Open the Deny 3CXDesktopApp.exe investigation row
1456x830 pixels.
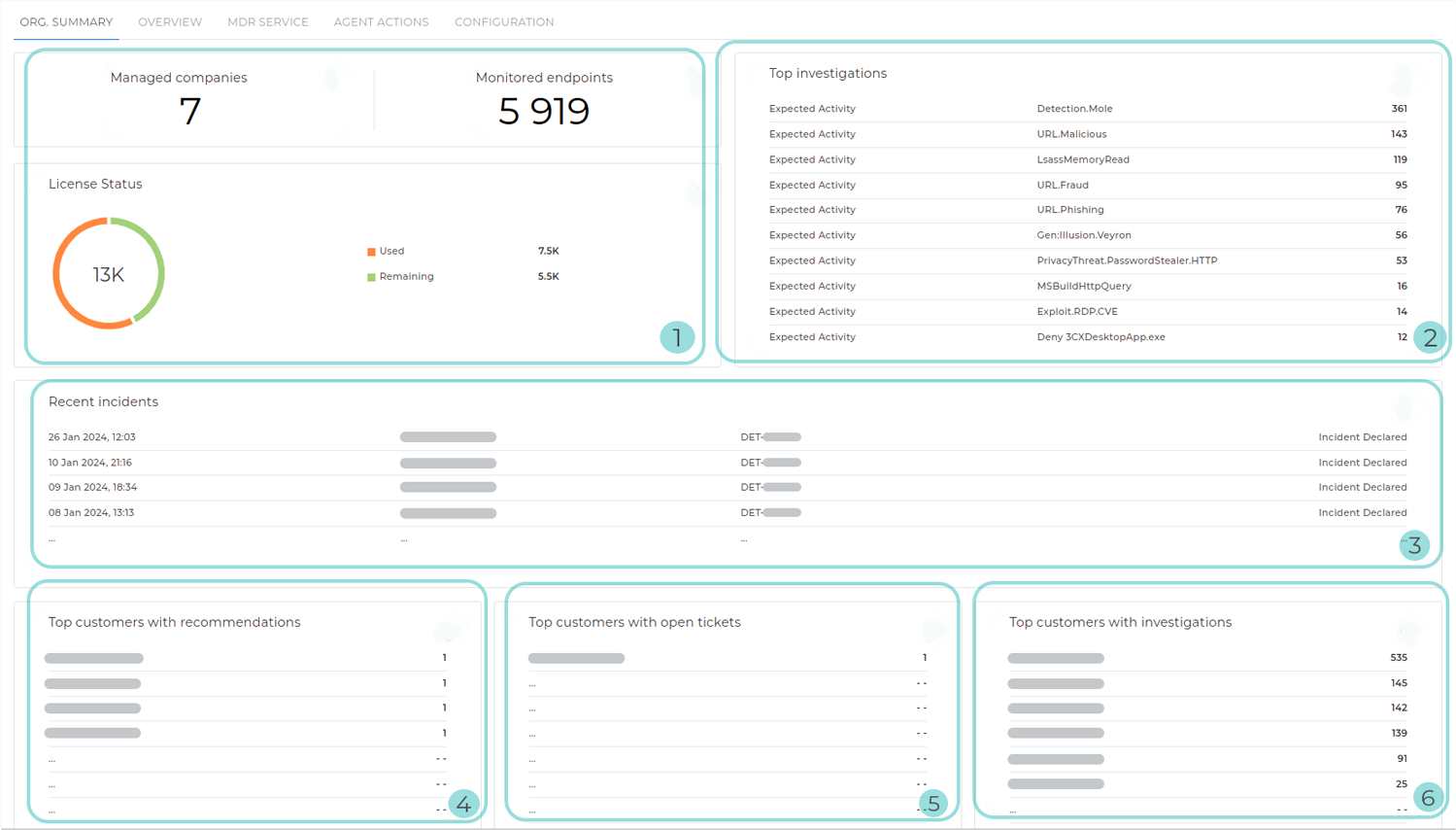[1100, 337]
